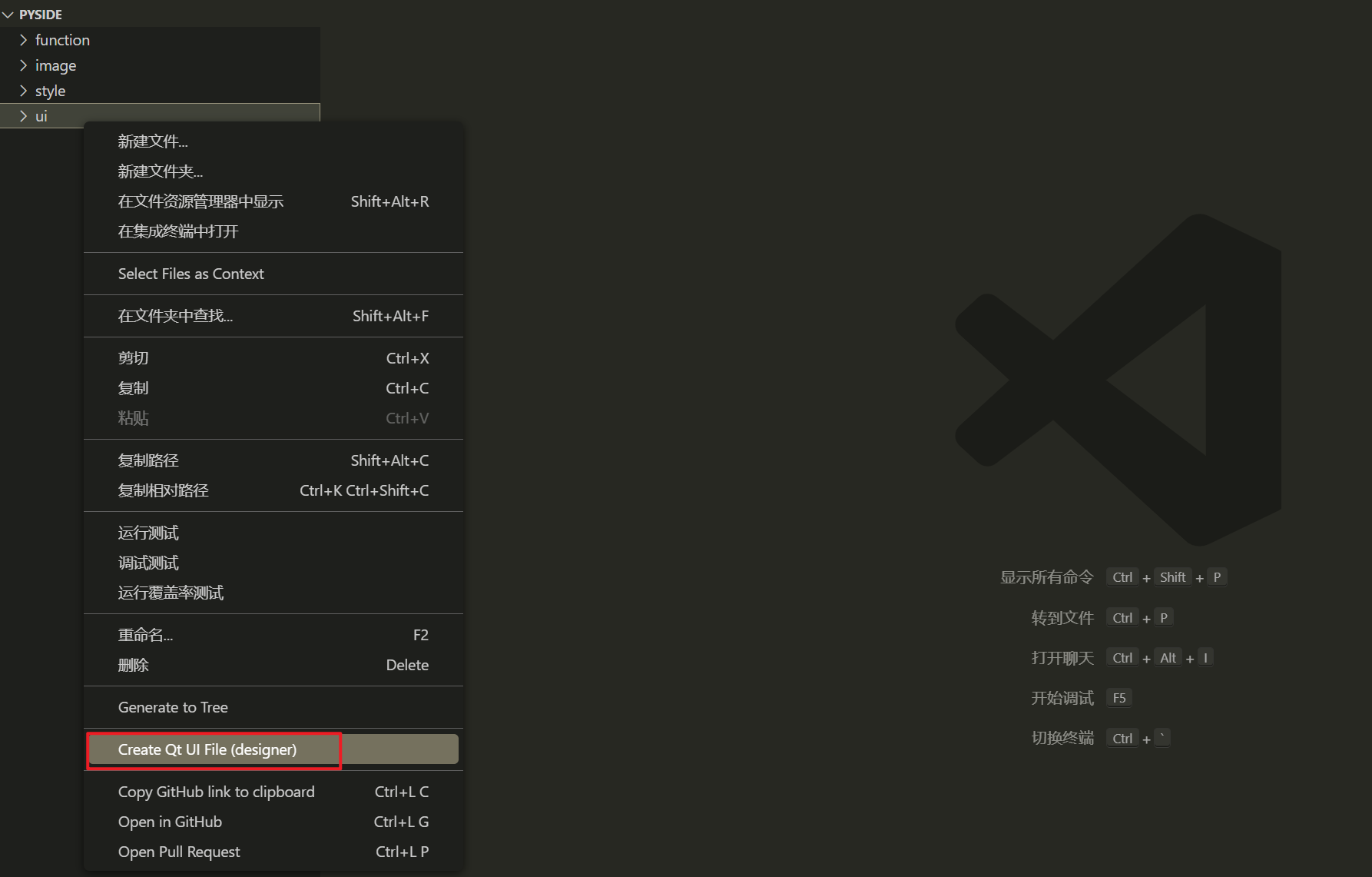Select 在文件资源管理器中显示 option
1372x877 pixels.
(200, 201)
